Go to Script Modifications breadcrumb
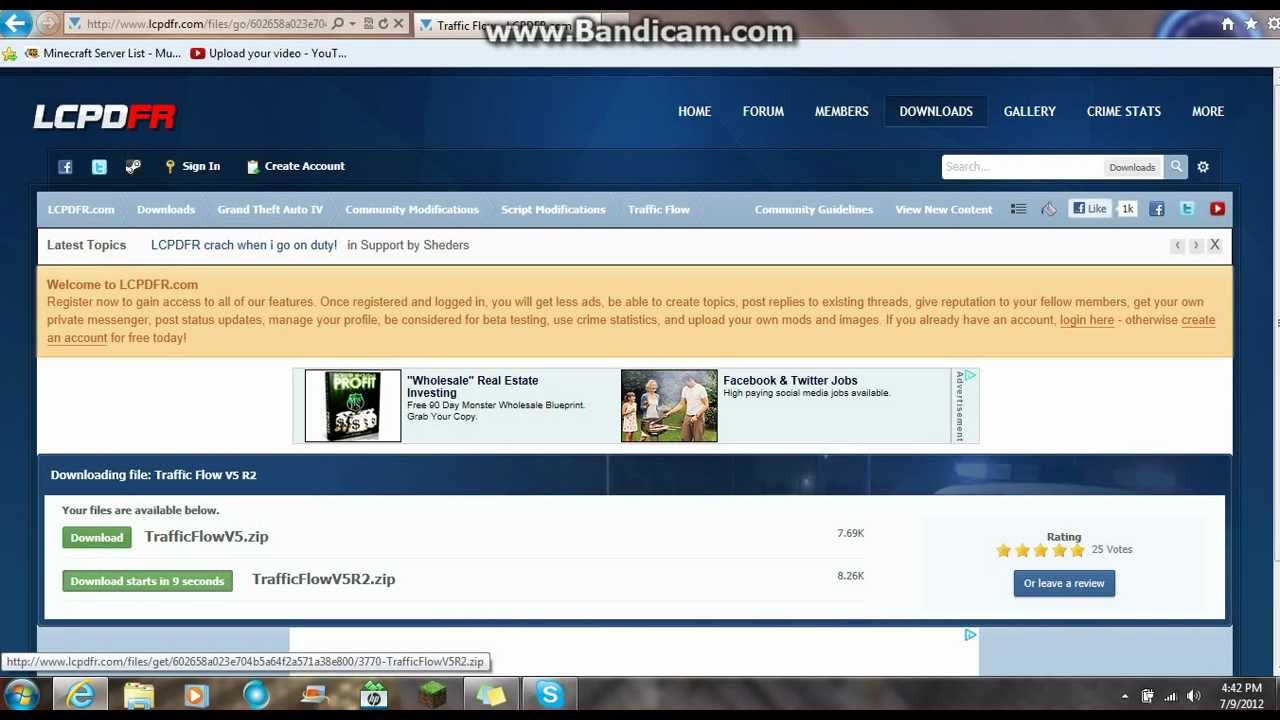This screenshot has height=720, width=1280. click(553, 209)
